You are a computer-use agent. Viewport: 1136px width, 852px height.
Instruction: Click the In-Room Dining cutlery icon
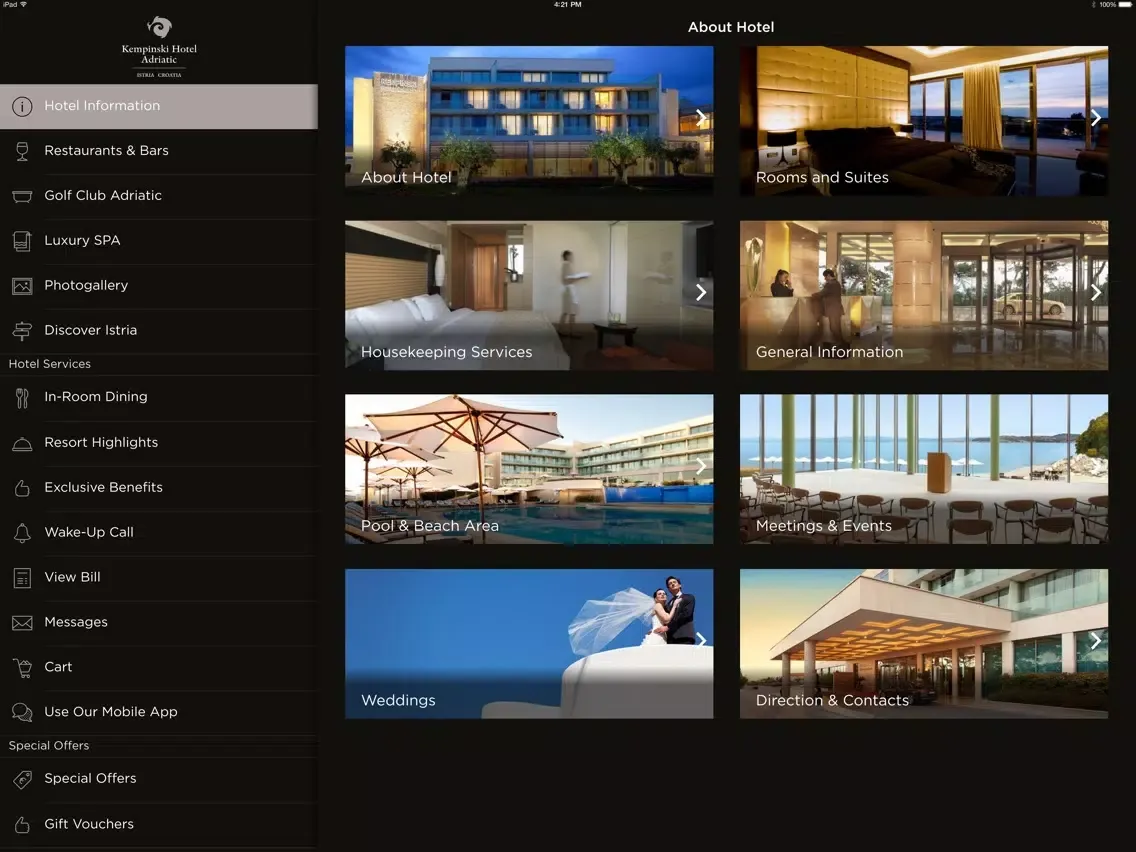22,398
